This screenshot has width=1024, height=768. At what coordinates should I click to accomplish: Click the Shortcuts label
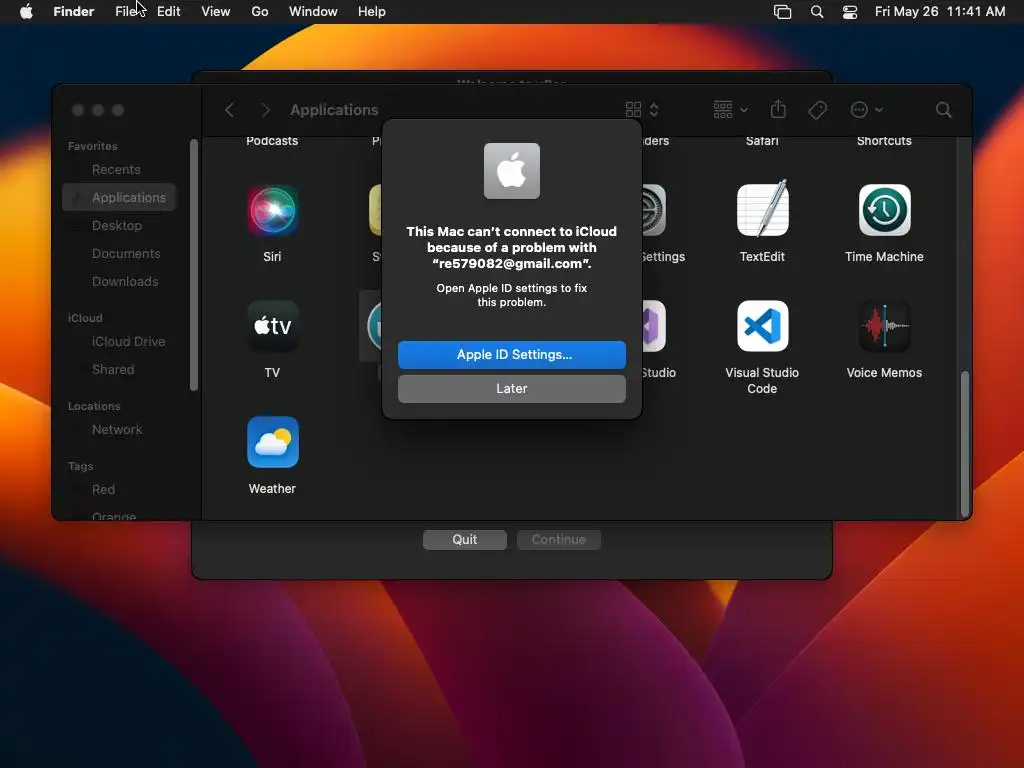coord(884,141)
